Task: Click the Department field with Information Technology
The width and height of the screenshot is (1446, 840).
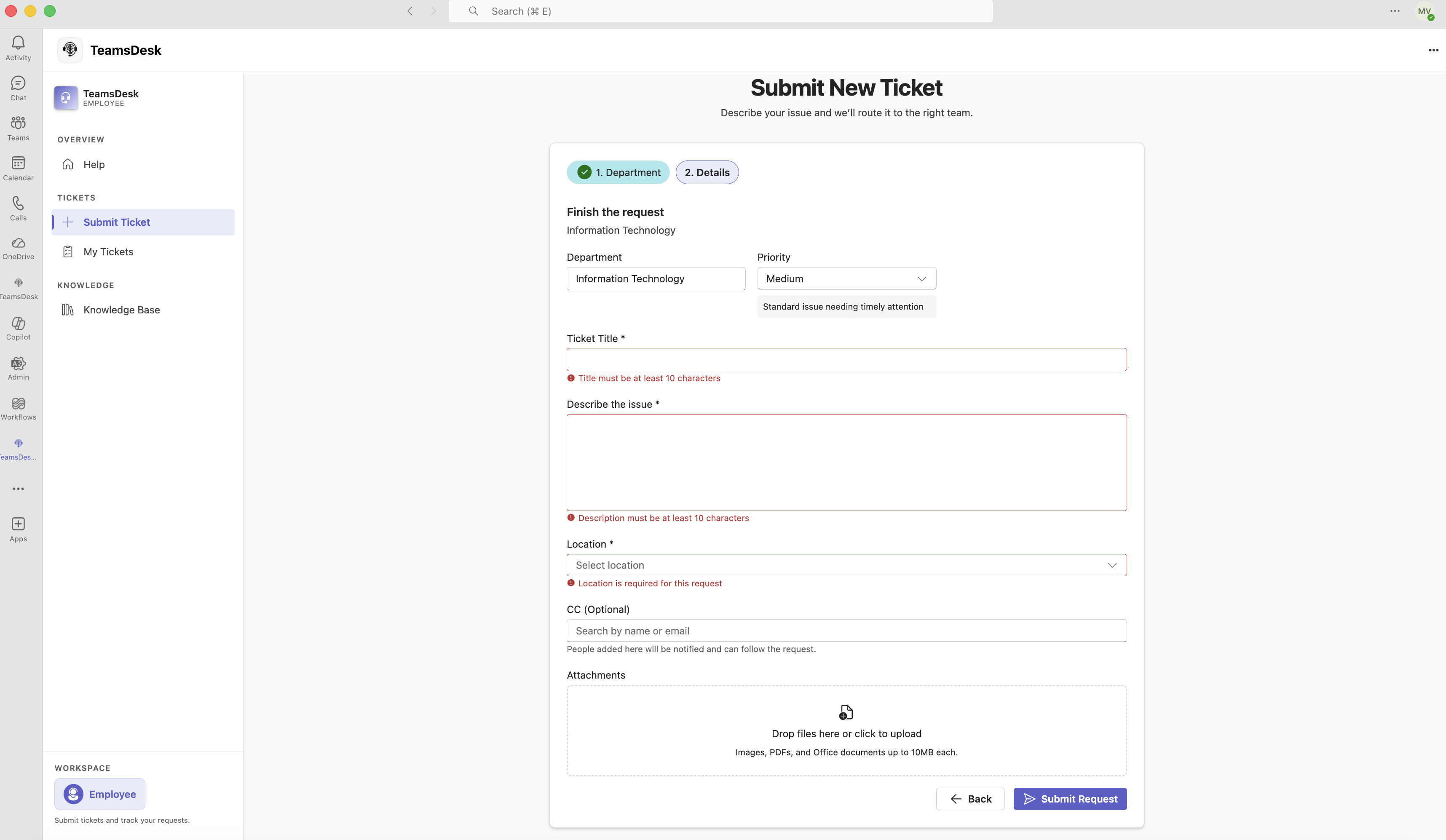Action: [x=656, y=278]
